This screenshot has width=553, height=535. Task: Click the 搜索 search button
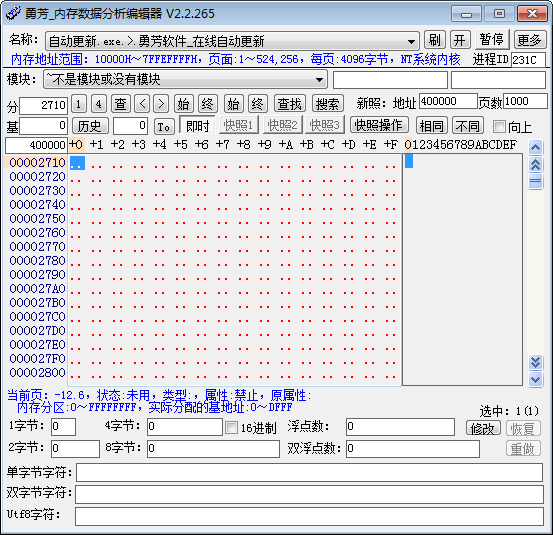(328, 104)
